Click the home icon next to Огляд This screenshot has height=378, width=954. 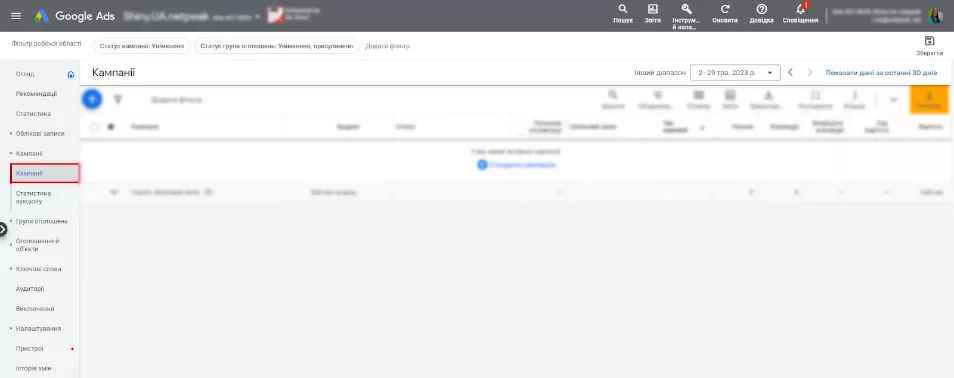coord(71,74)
